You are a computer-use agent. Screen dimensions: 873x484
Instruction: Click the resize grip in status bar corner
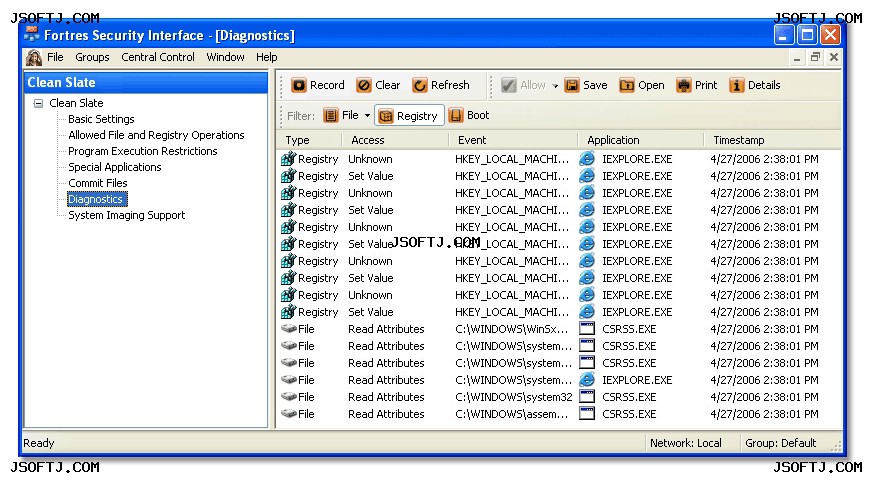836,446
